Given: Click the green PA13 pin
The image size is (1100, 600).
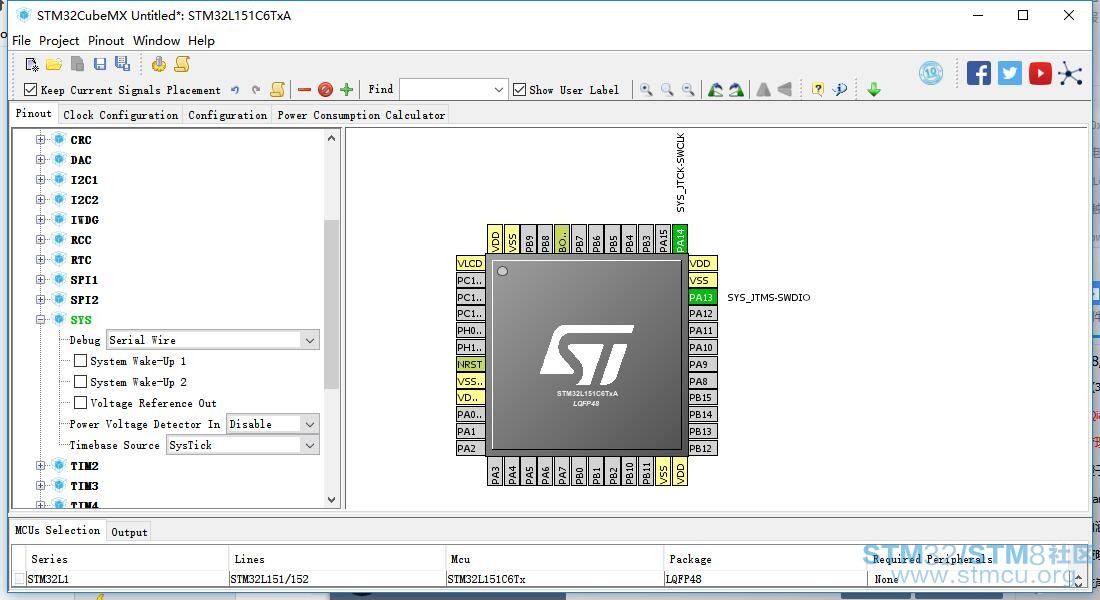Looking at the screenshot, I should click(702, 297).
